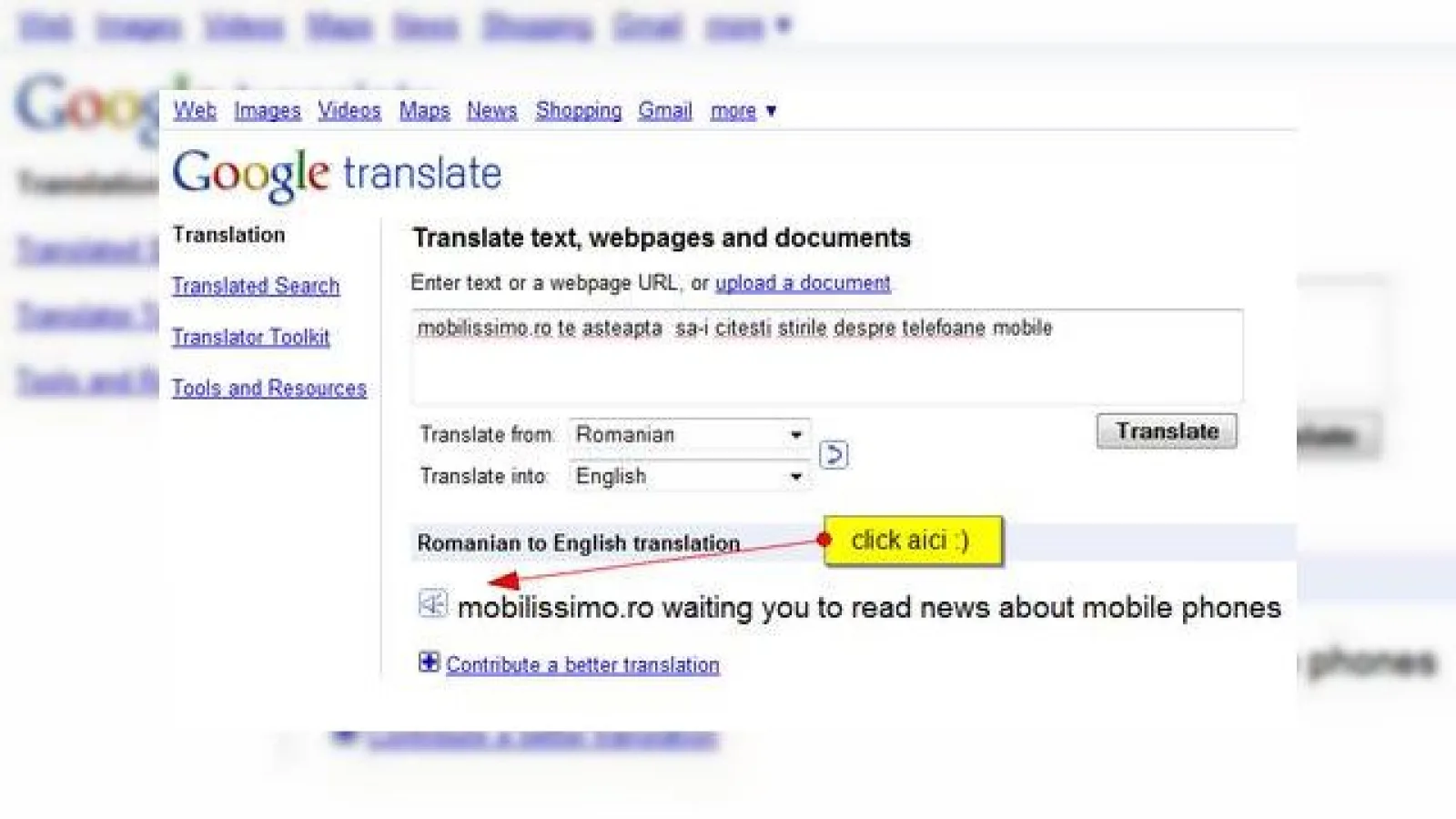The height and width of the screenshot is (819, 1456).
Task: Play the translation with the speaker icon
Action: point(433,603)
